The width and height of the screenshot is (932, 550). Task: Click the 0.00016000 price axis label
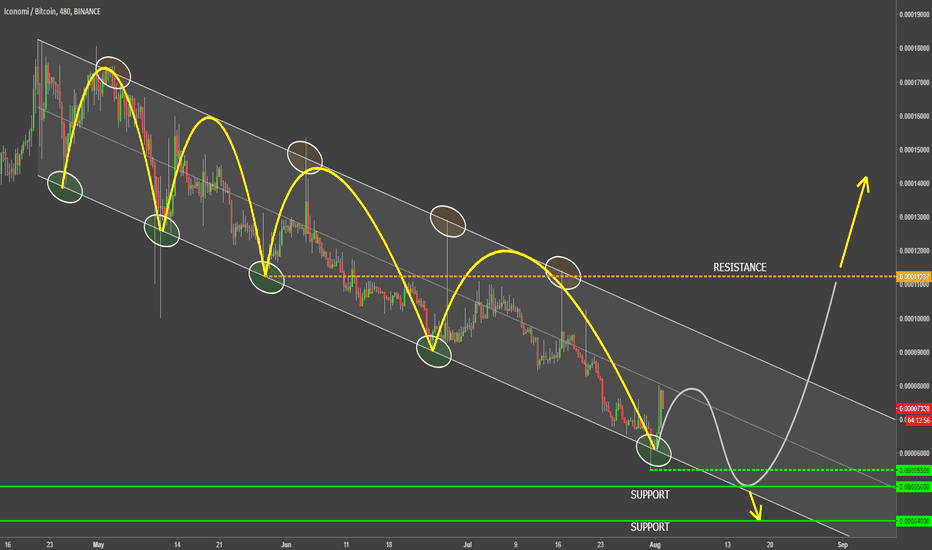click(914, 117)
